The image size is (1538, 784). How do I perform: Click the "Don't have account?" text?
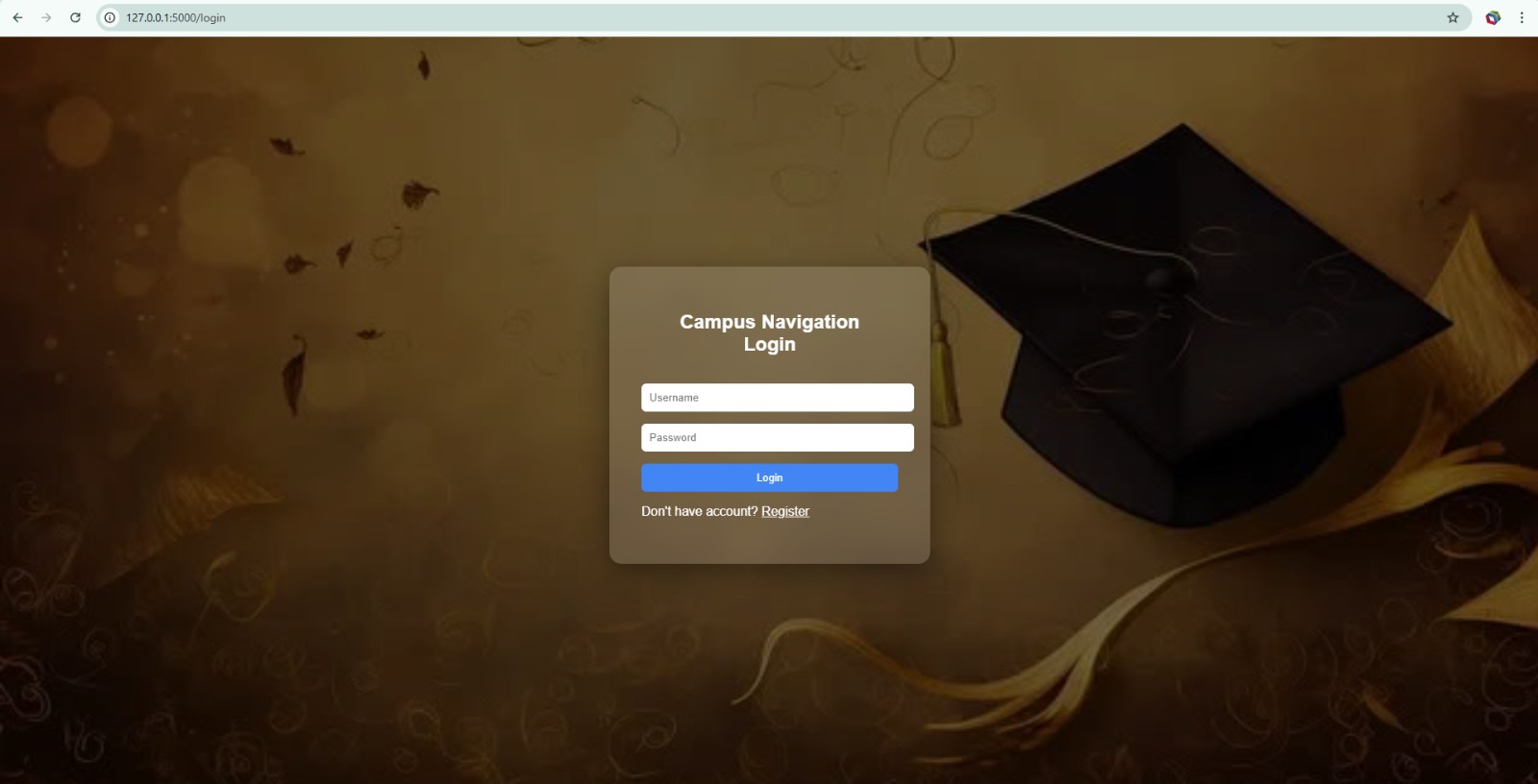[x=699, y=511]
